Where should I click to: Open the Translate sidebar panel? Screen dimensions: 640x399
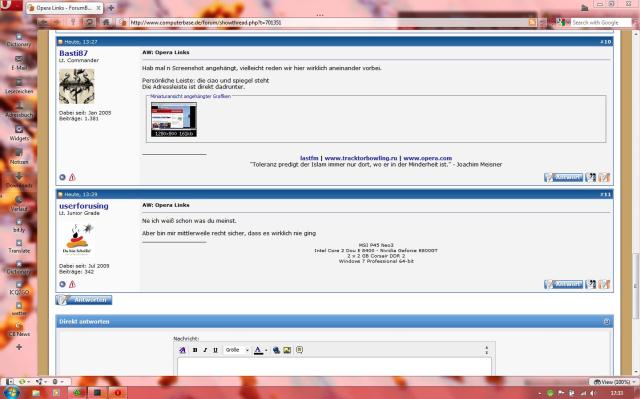[x=19, y=246]
